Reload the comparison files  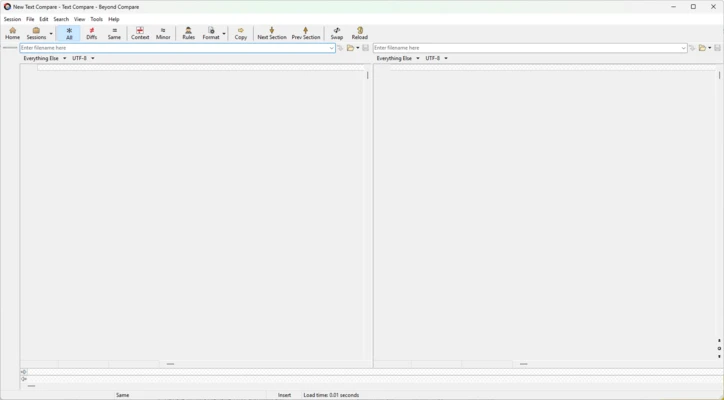(360, 33)
